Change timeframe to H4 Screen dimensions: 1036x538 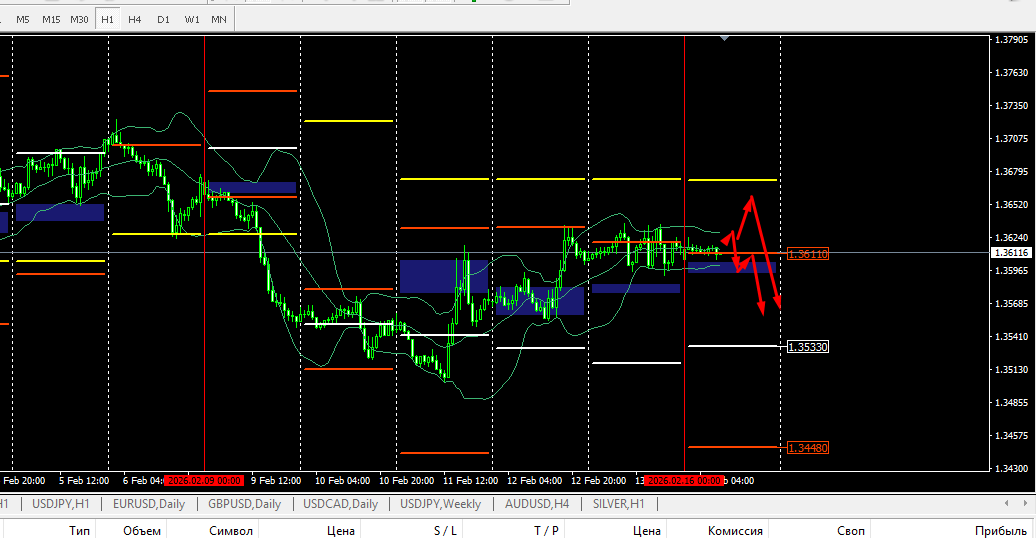135,19
